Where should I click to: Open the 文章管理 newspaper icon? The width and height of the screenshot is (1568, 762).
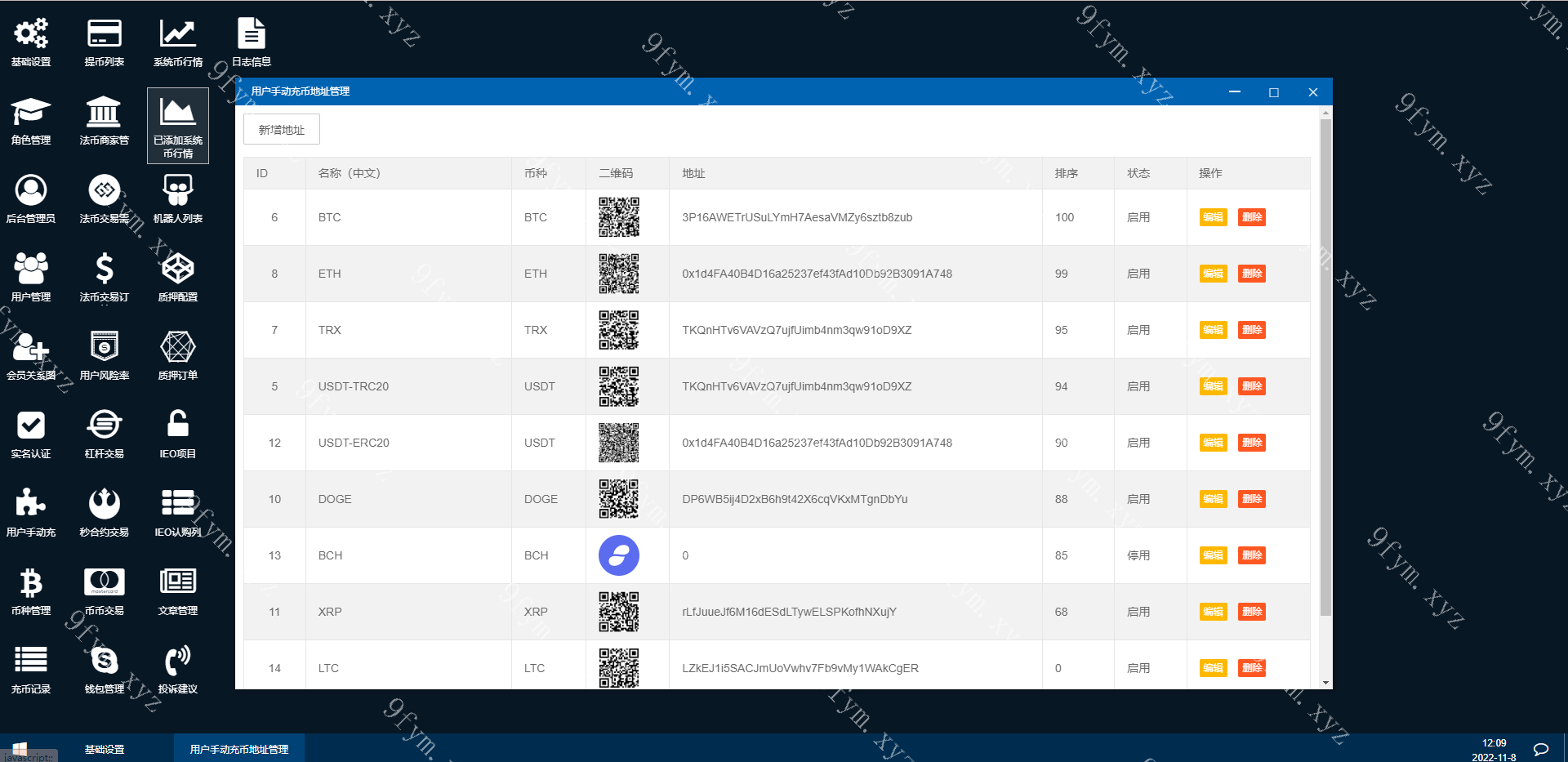point(177,582)
